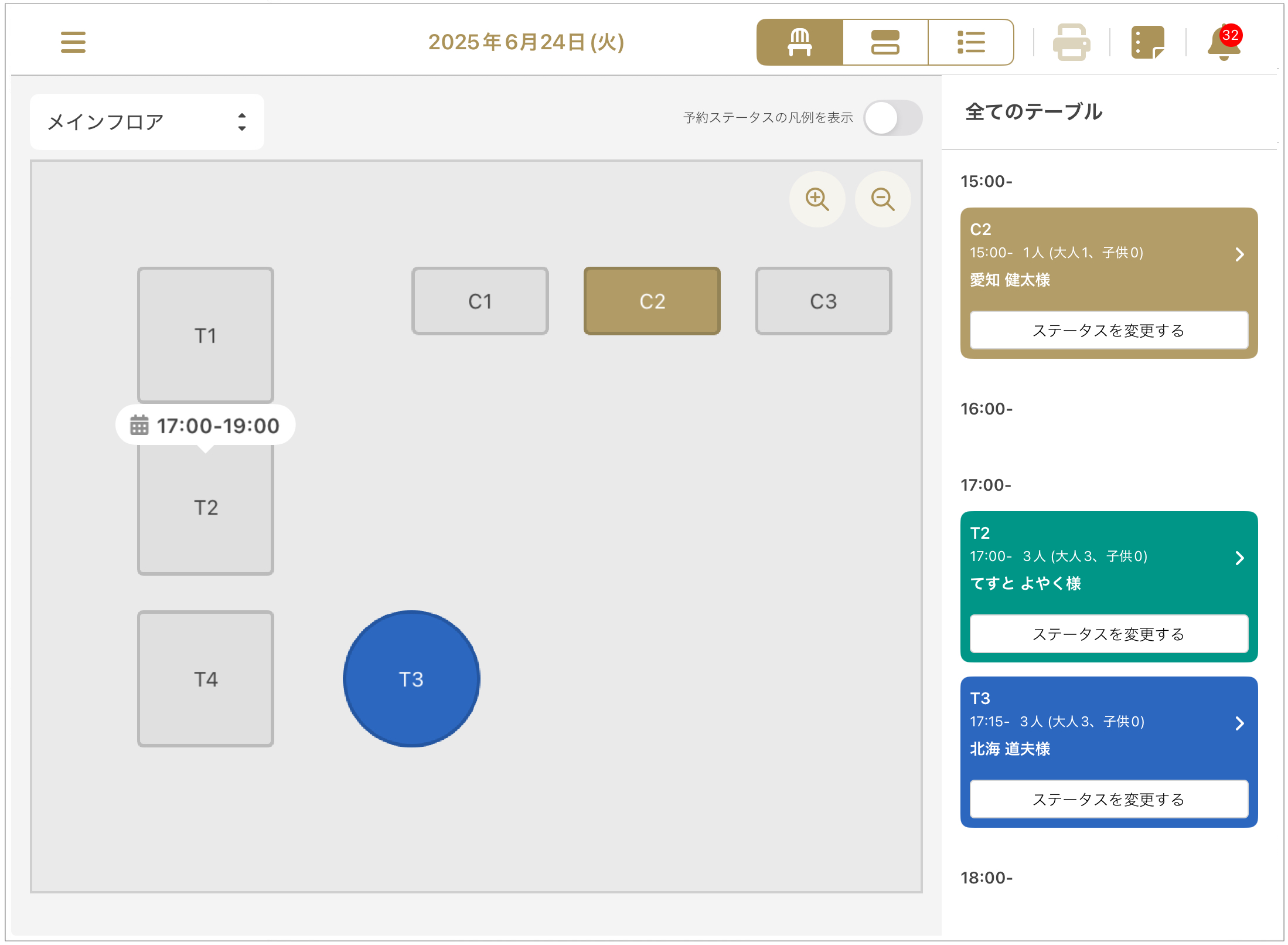
Task: Click 15:00- 1人 detail text in C2 card
Action: [x=1057, y=253]
